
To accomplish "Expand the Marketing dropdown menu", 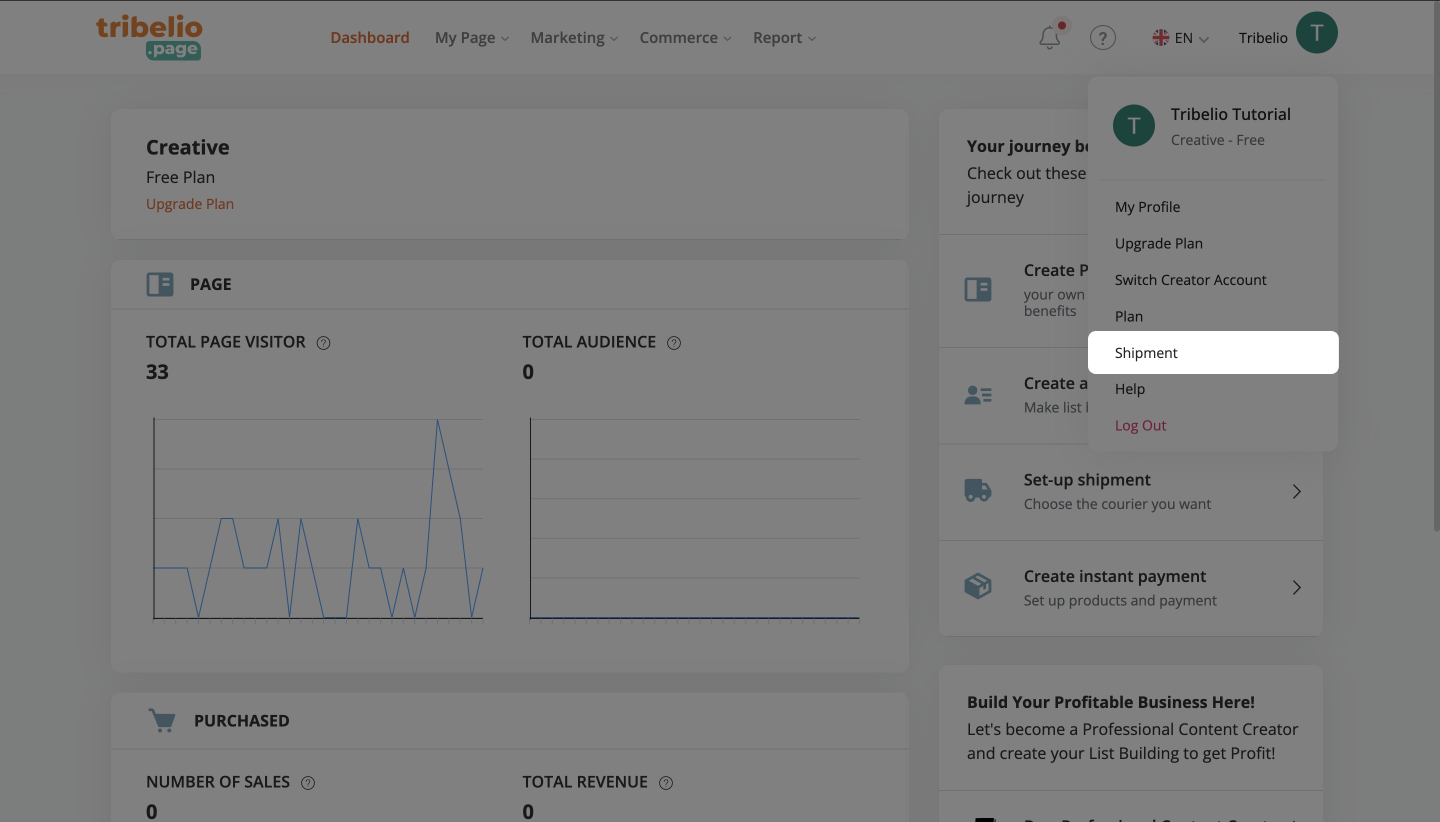I will coord(573,38).
